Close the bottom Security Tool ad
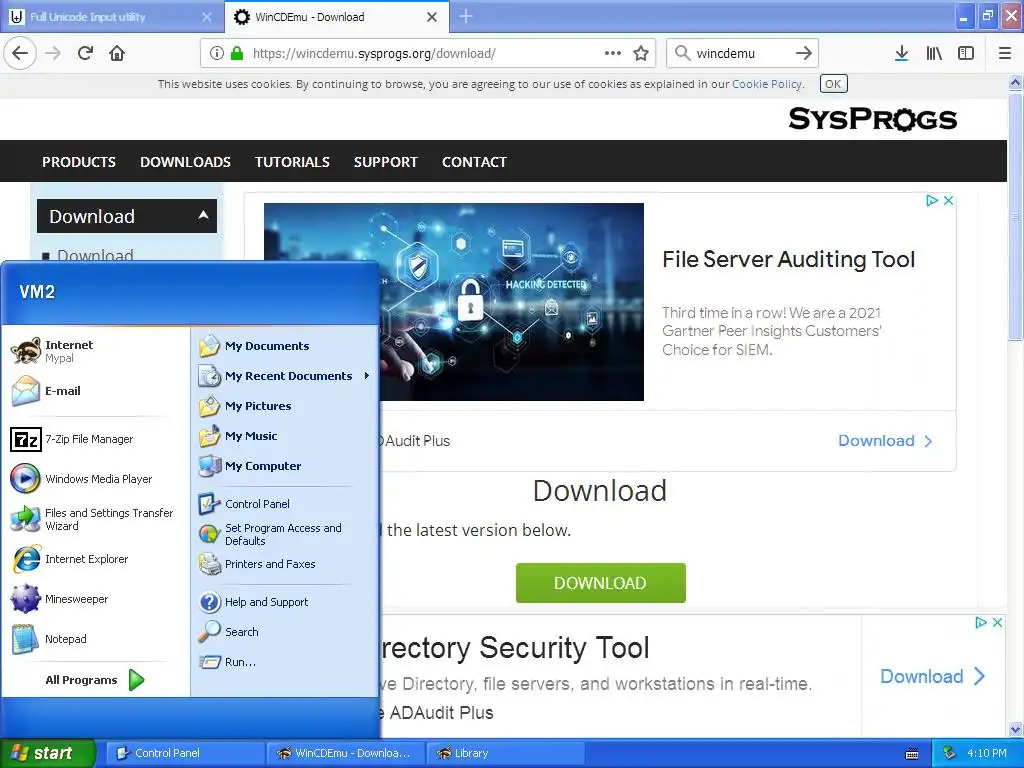This screenshot has width=1024, height=768. pyautogui.click(x=997, y=622)
